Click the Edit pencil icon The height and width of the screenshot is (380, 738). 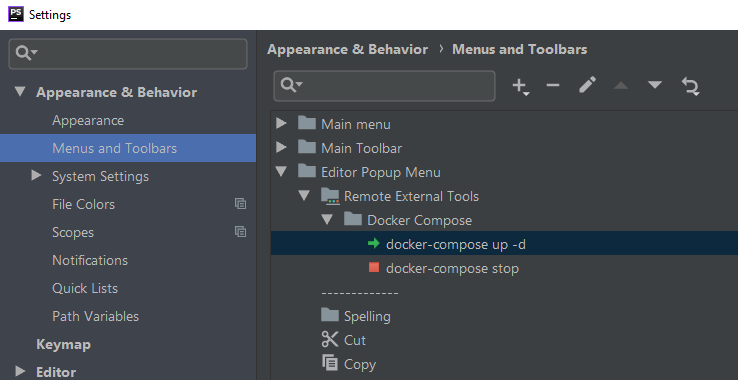tap(587, 85)
